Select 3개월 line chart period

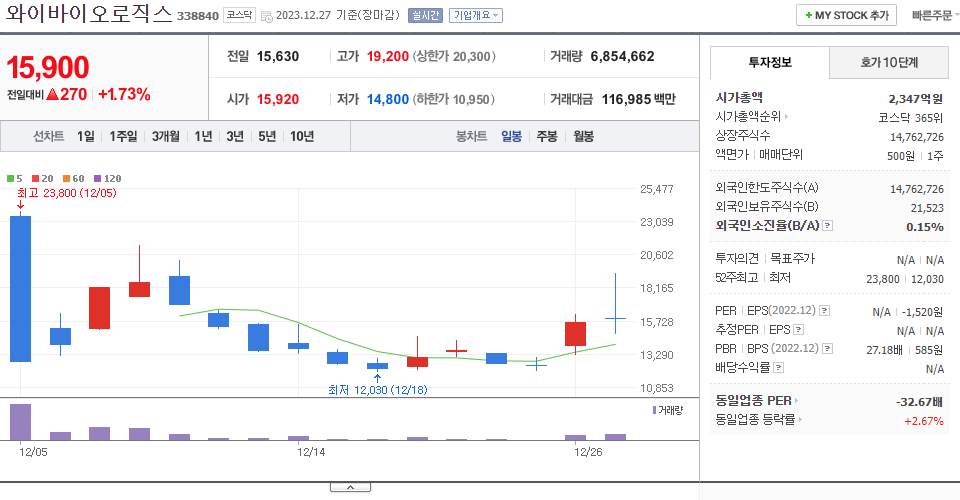point(165,136)
